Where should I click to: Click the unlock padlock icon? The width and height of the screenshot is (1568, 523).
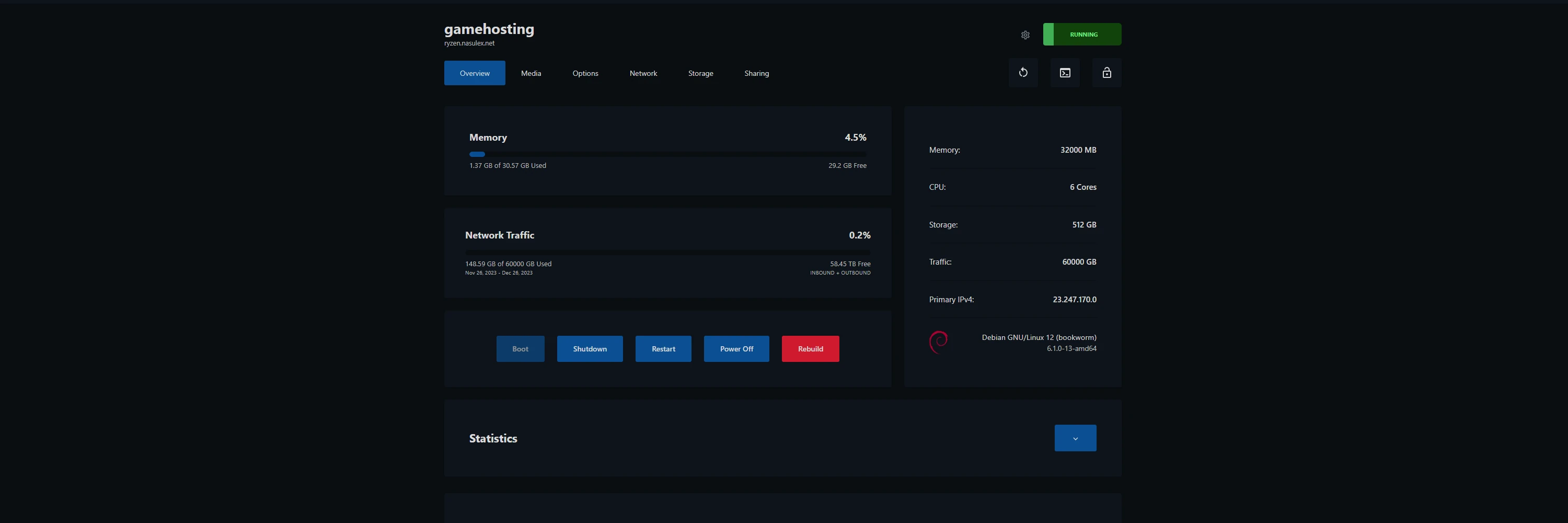[x=1106, y=73]
